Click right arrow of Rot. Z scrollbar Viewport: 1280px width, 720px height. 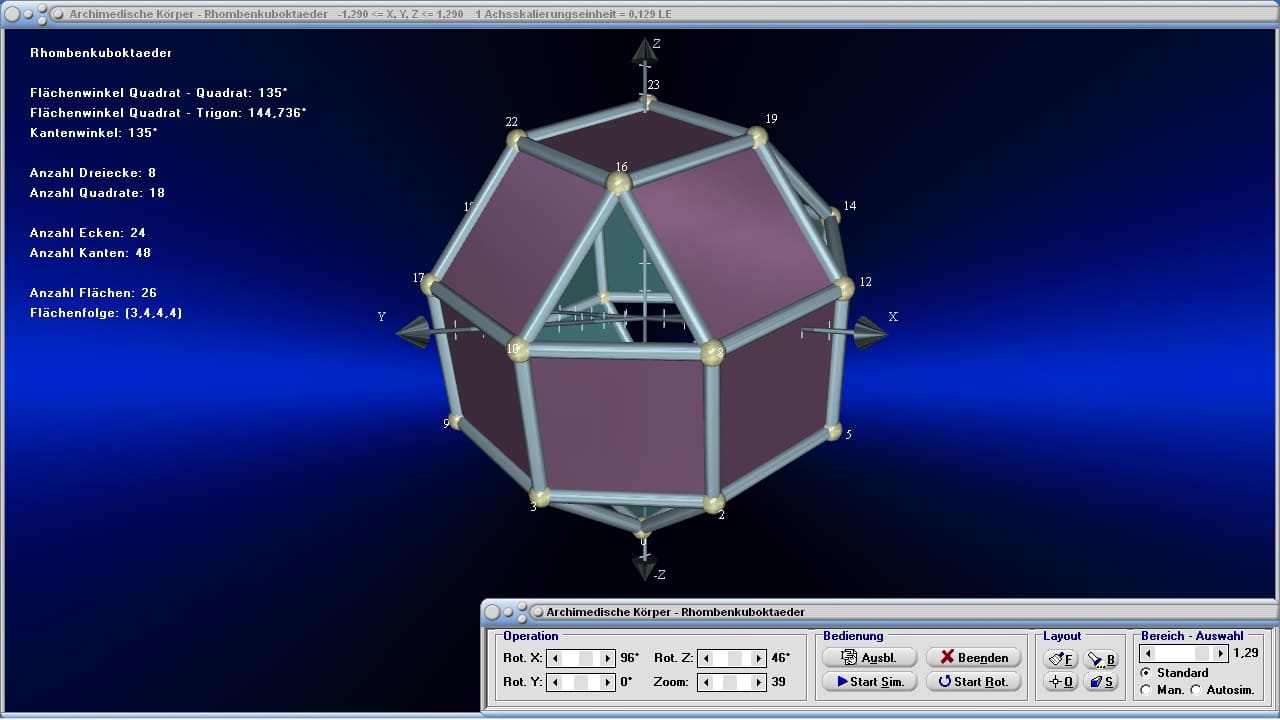point(759,658)
